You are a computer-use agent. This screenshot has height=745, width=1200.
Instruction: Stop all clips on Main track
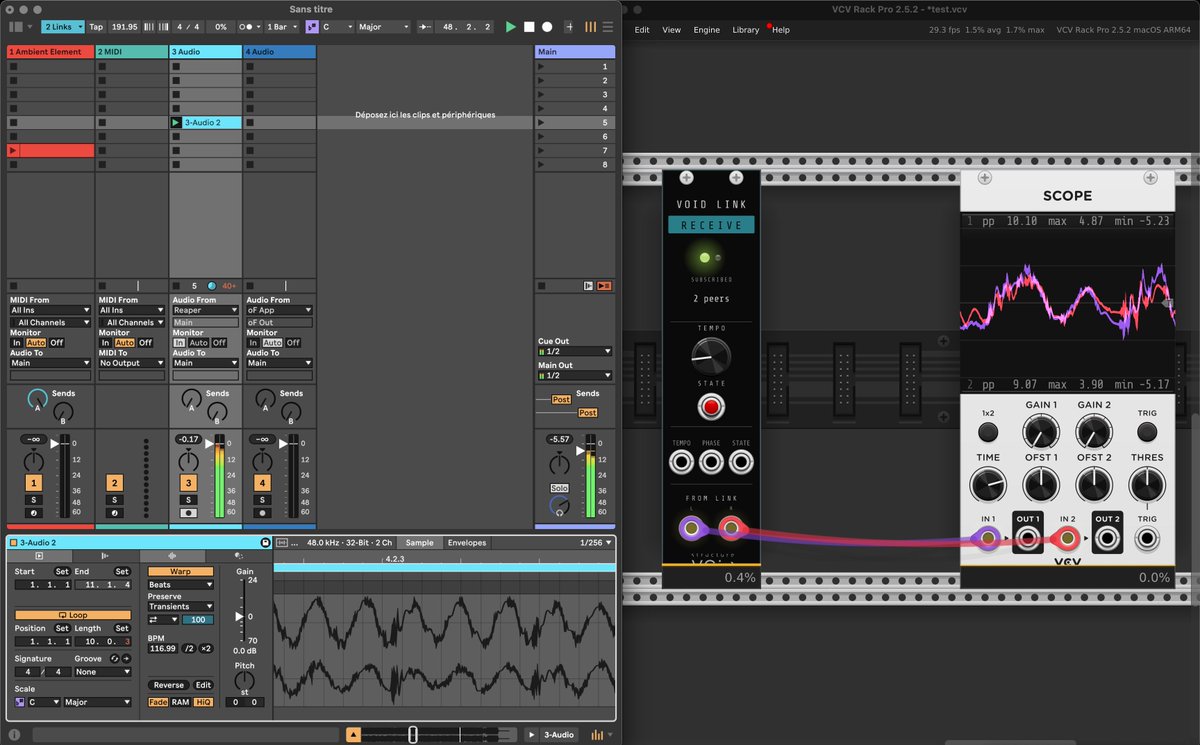pyautogui.click(x=541, y=286)
